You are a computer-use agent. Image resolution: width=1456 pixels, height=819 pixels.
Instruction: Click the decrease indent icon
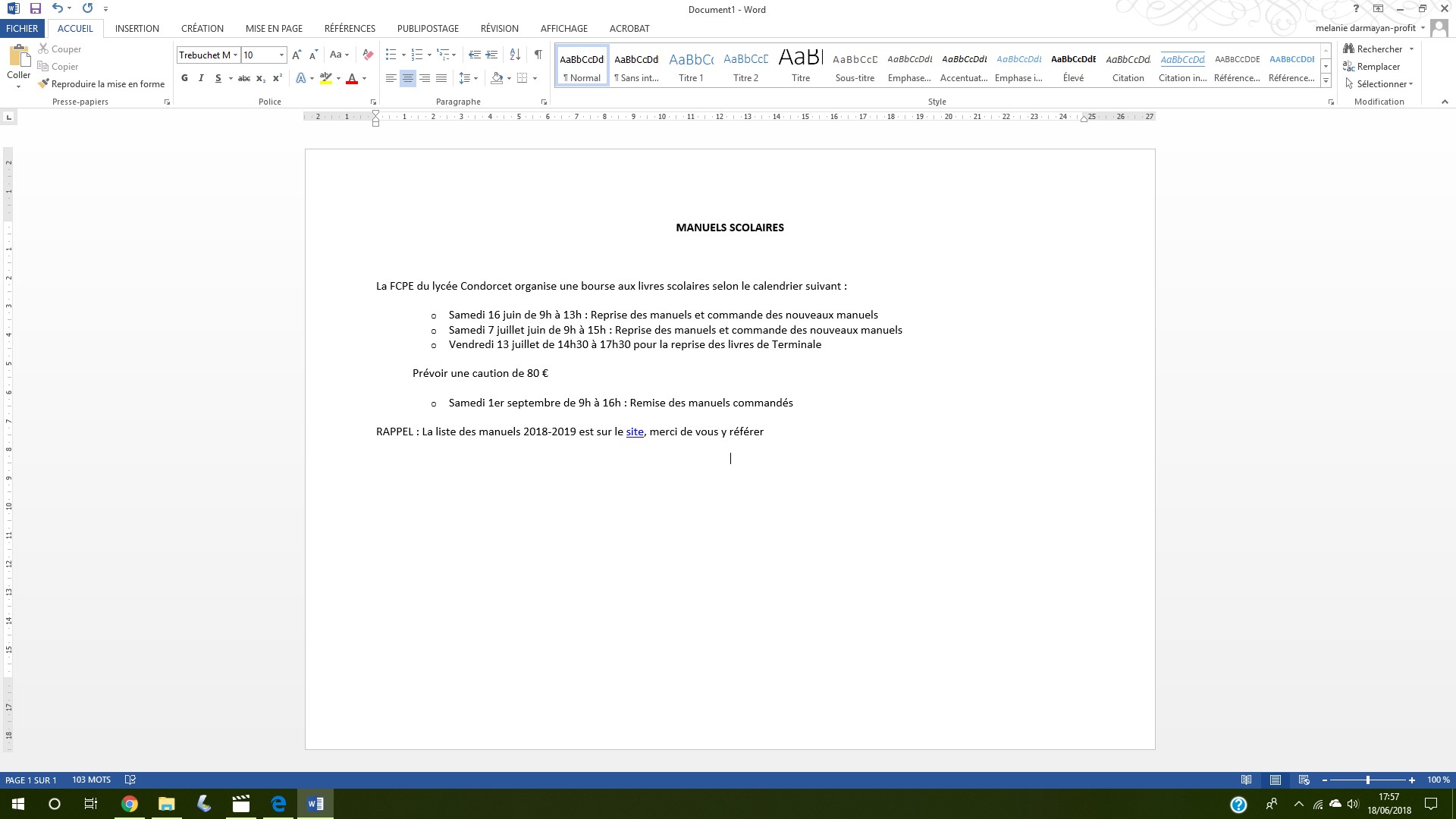[475, 55]
